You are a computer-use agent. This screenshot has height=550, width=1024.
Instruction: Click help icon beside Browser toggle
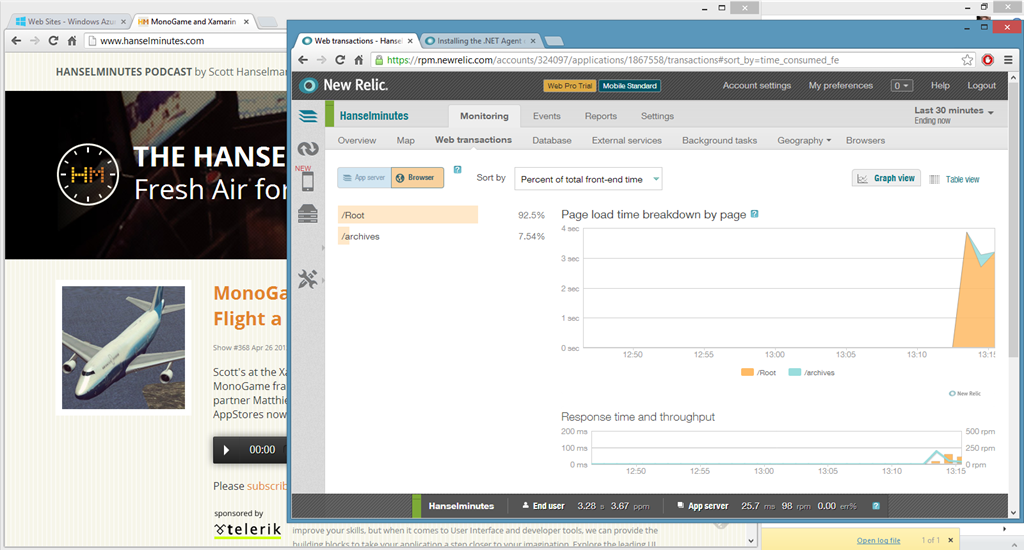(x=457, y=170)
